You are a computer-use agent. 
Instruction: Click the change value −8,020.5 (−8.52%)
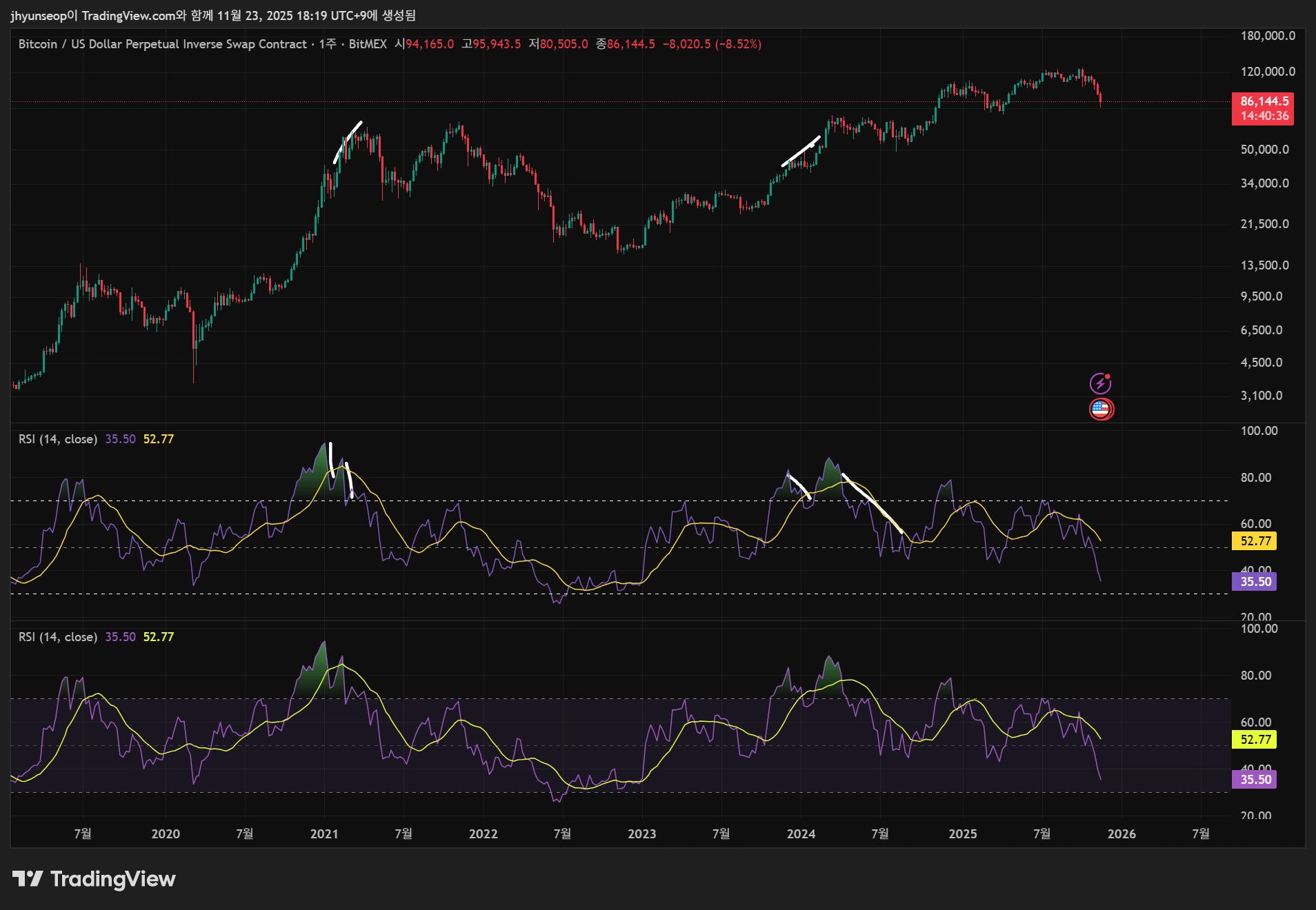click(712, 44)
